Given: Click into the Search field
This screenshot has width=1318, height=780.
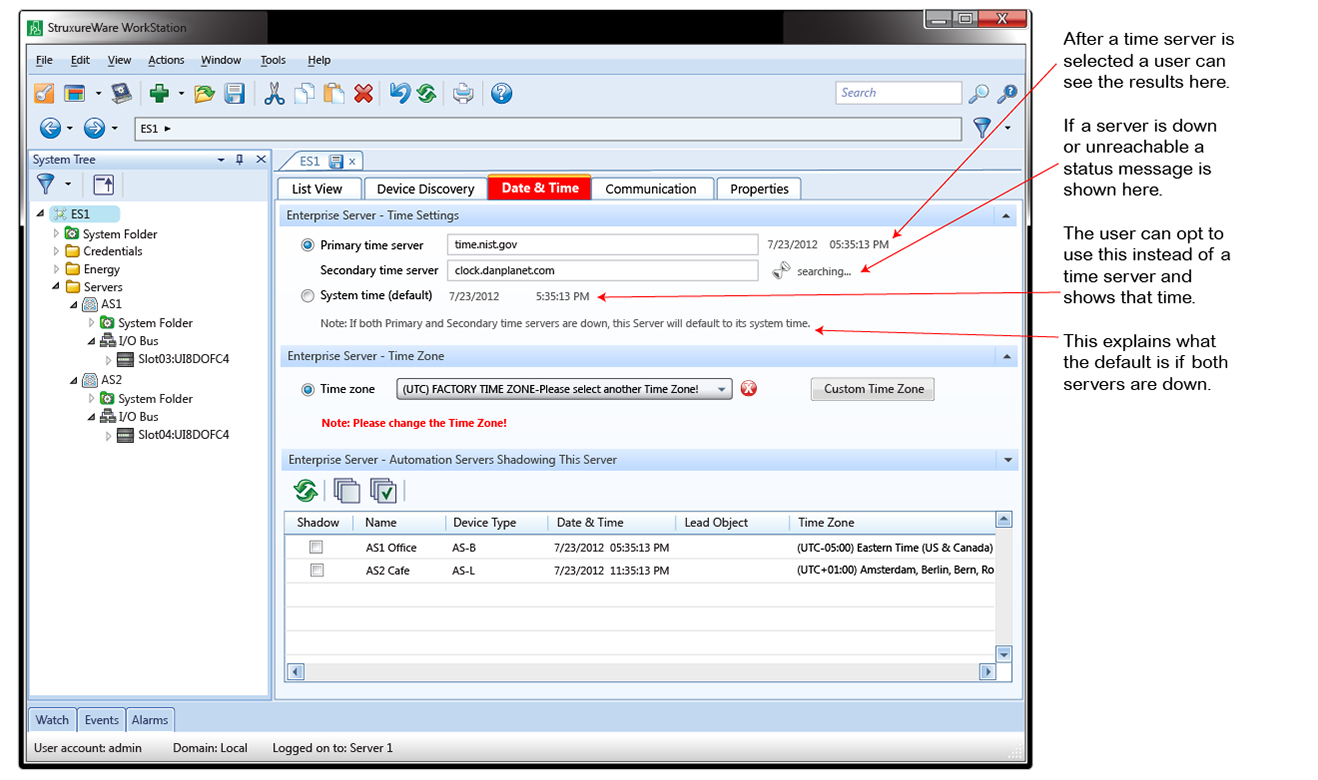Looking at the screenshot, I should click(x=898, y=93).
